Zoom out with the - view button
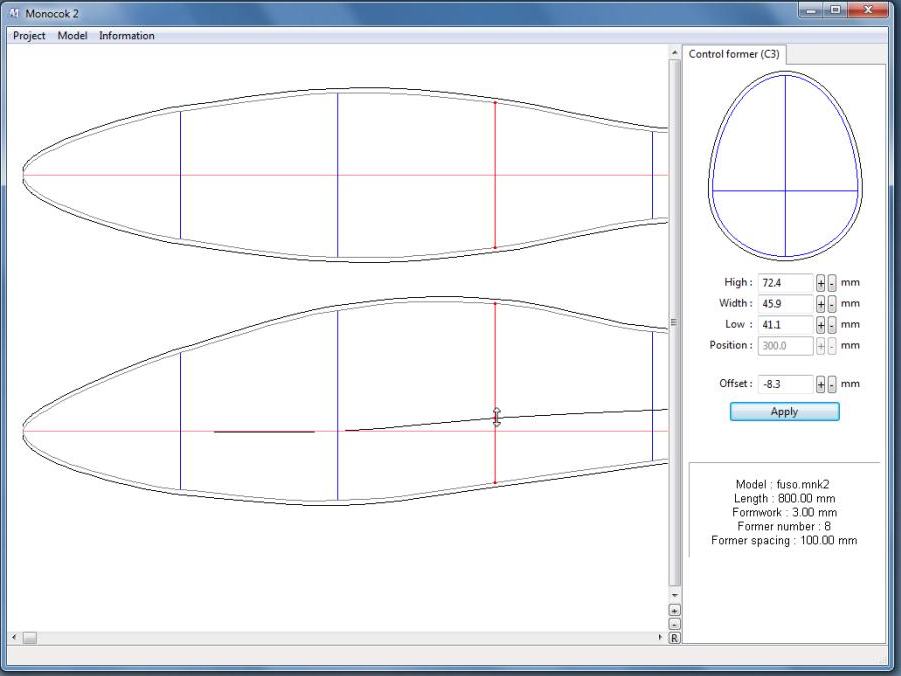 [675, 624]
